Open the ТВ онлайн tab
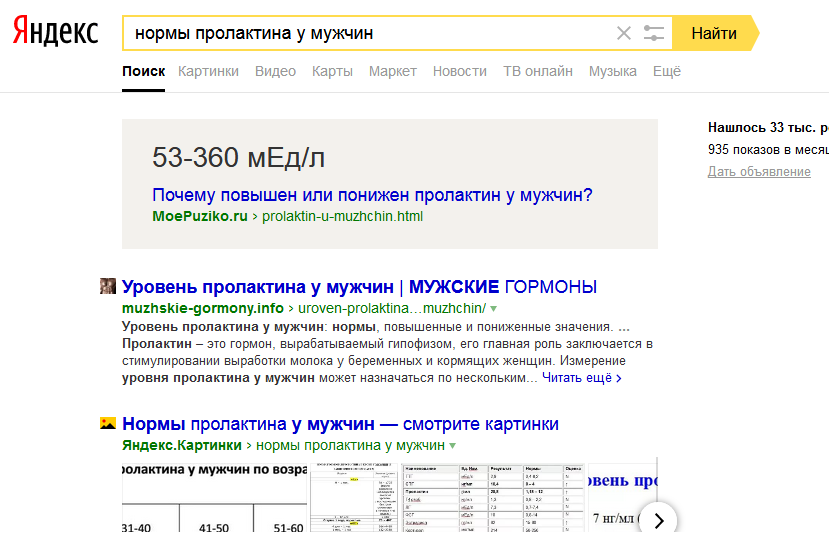This screenshot has height=537, width=829. [x=538, y=71]
